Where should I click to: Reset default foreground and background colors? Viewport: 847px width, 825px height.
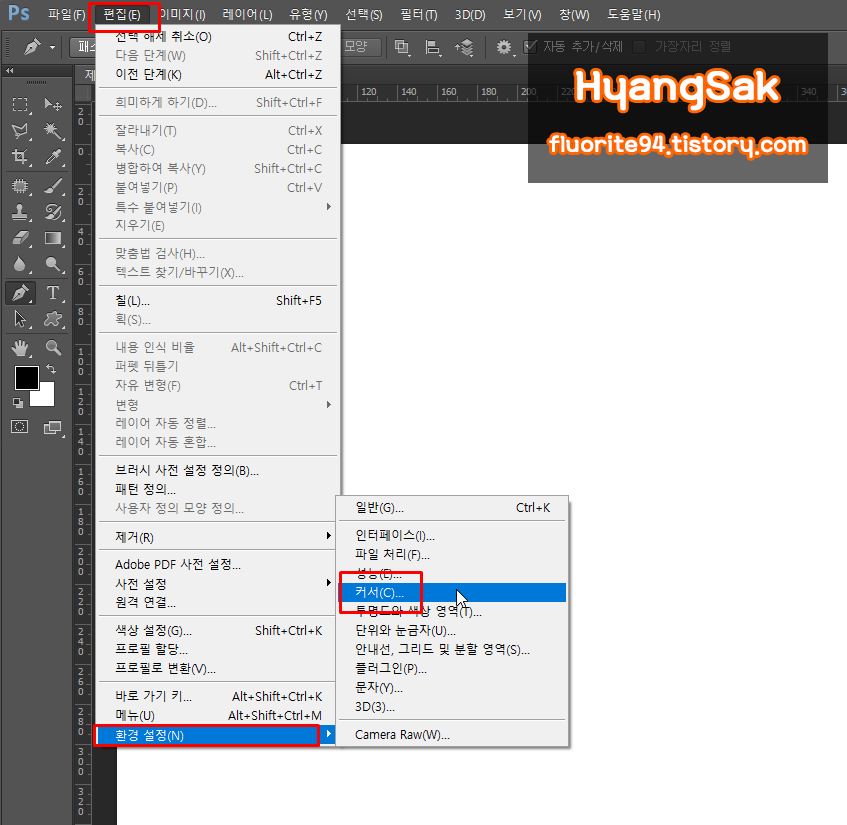(18, 403)
